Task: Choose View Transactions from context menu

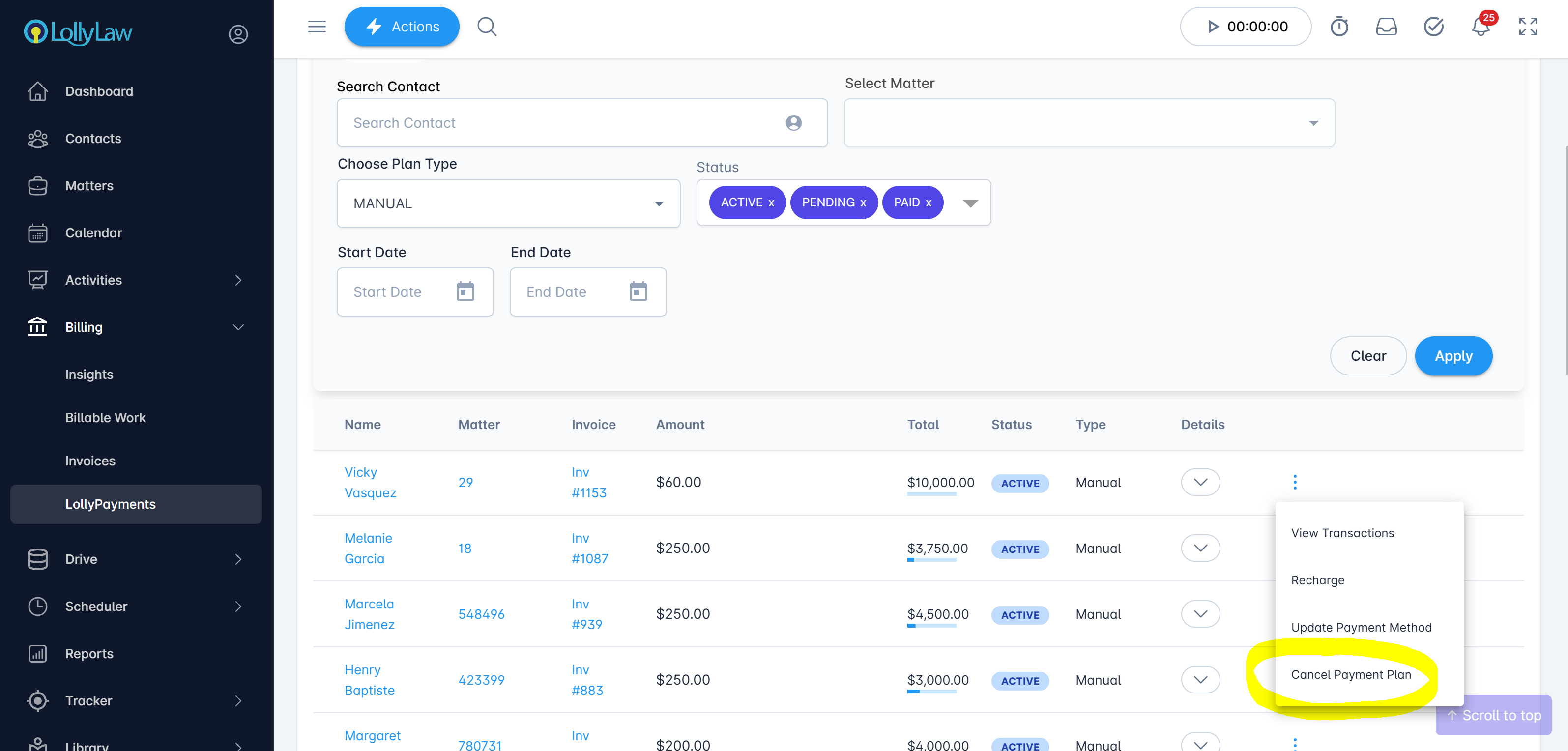Action: tap(1342, 533)
